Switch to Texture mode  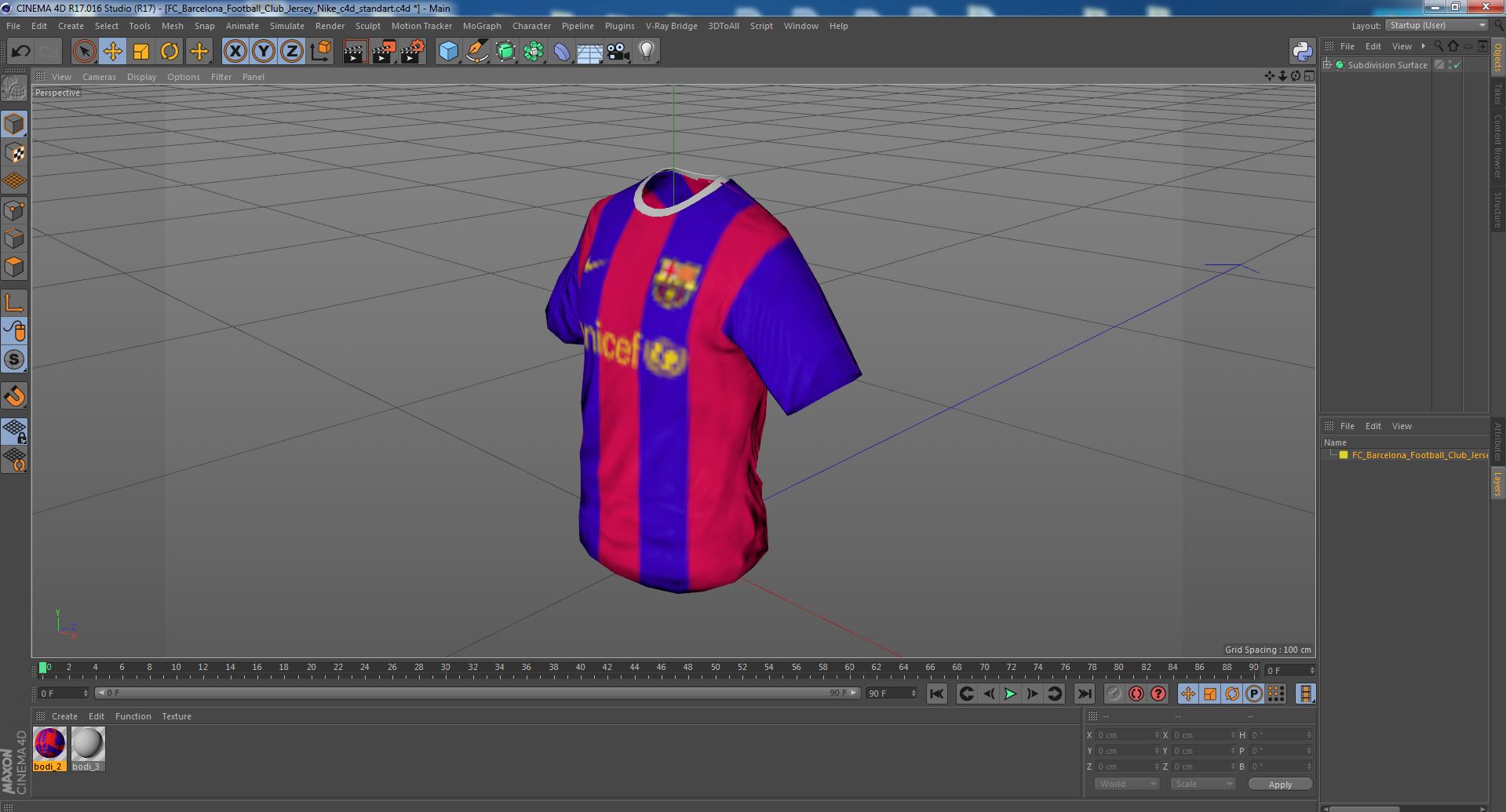(14, 153)
